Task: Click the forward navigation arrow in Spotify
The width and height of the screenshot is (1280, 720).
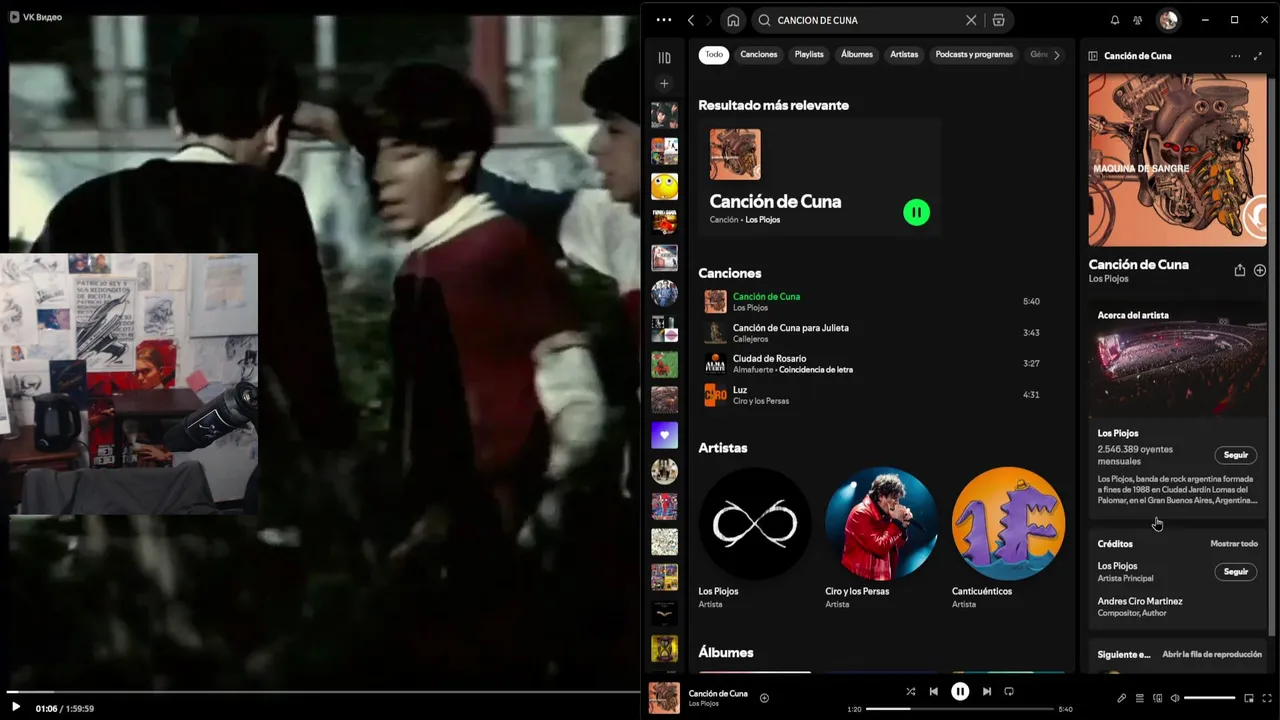Action: 709,20
